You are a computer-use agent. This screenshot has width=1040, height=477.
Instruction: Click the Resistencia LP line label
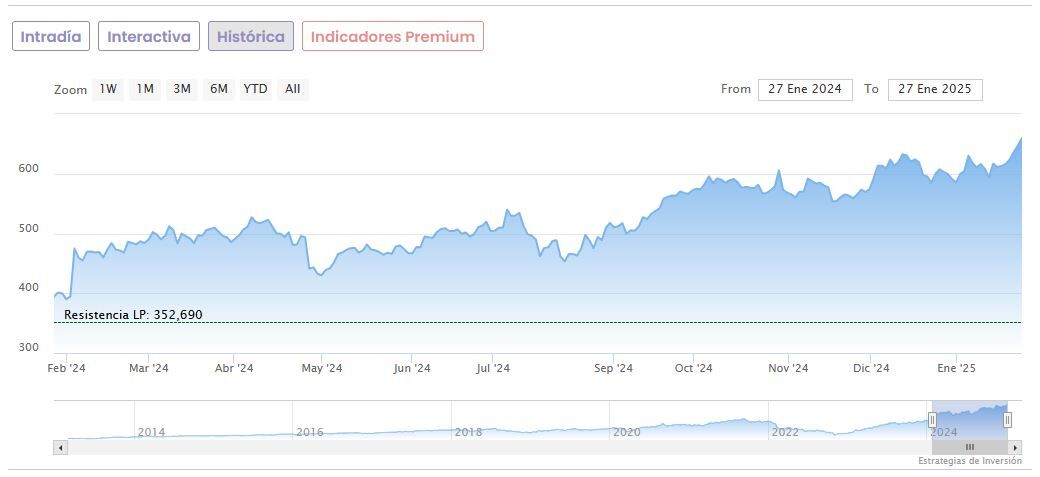[133, 315]
